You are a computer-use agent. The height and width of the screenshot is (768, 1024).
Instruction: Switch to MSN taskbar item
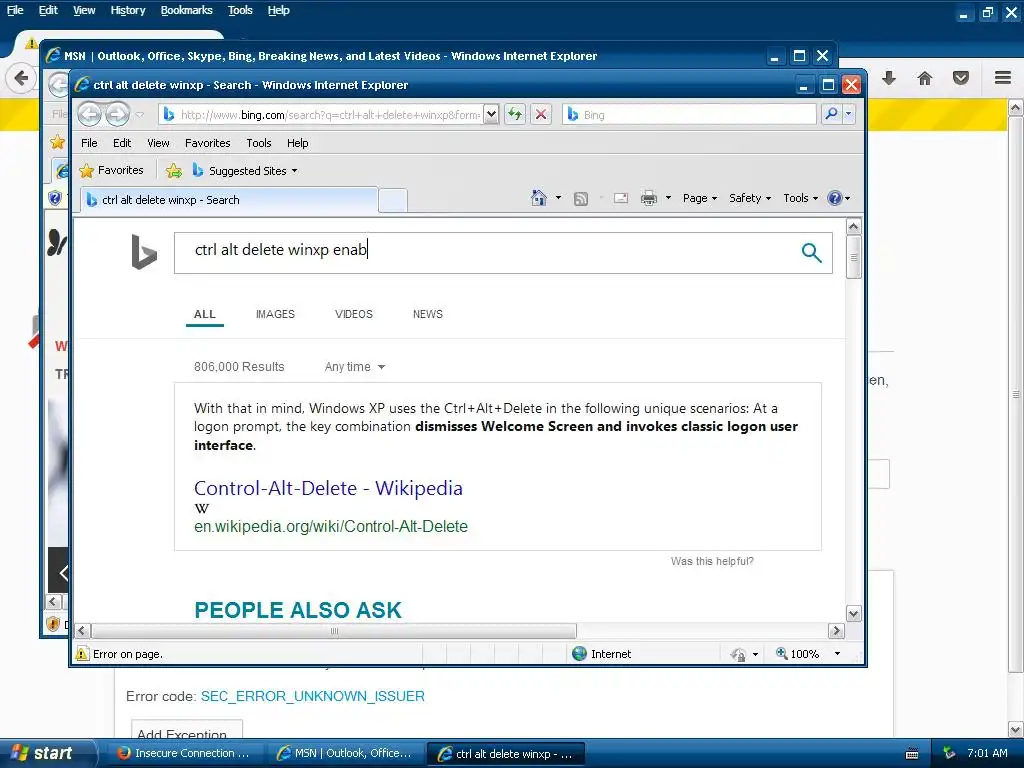(x=345, y=753)
